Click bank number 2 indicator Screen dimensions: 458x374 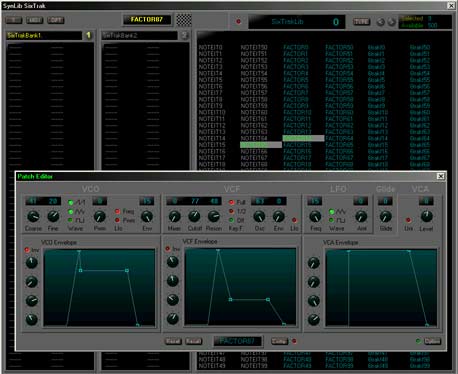pyautogui.click(x=184, y=35)
